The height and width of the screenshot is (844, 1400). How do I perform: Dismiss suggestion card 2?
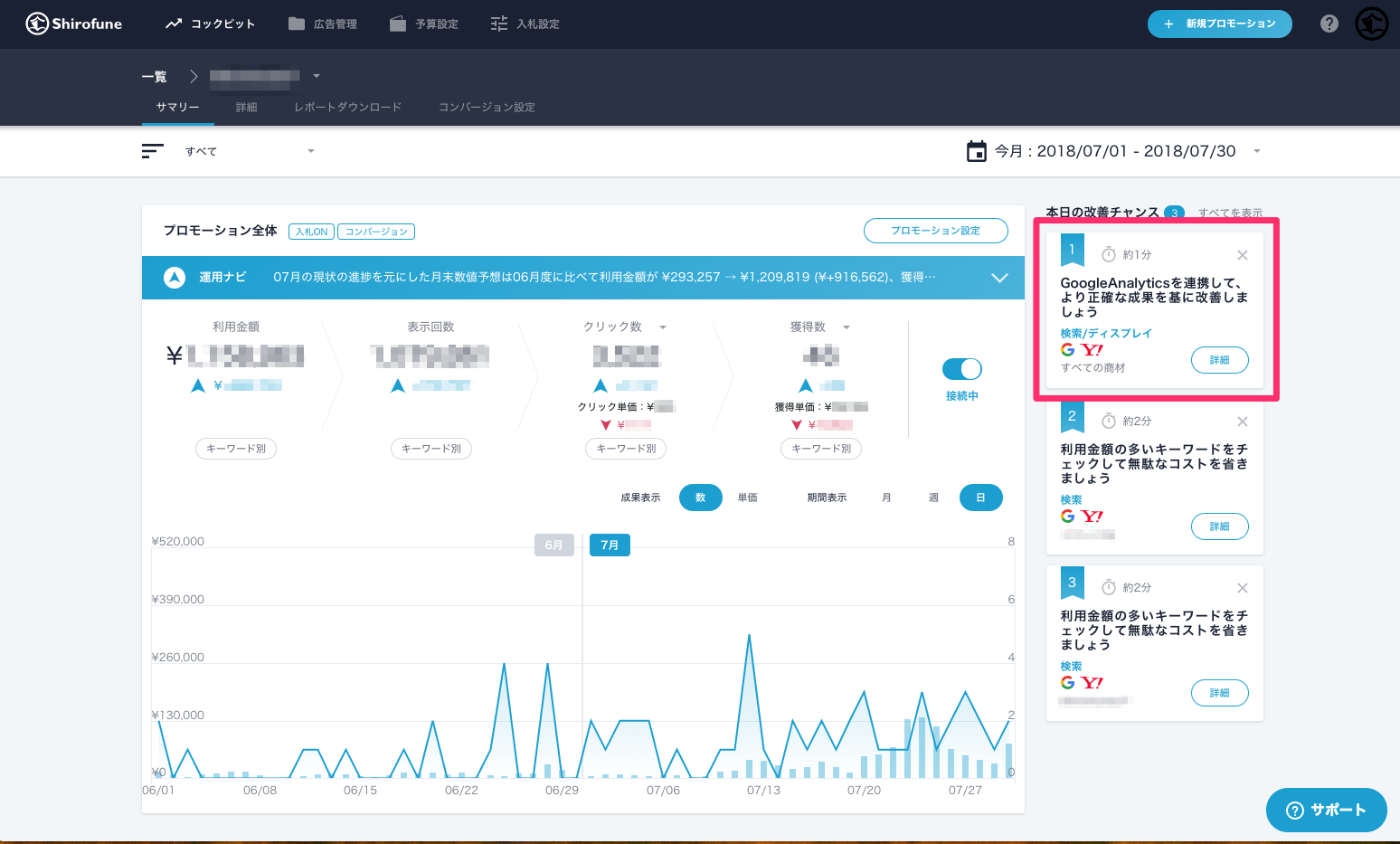(x=1243, y=422)
